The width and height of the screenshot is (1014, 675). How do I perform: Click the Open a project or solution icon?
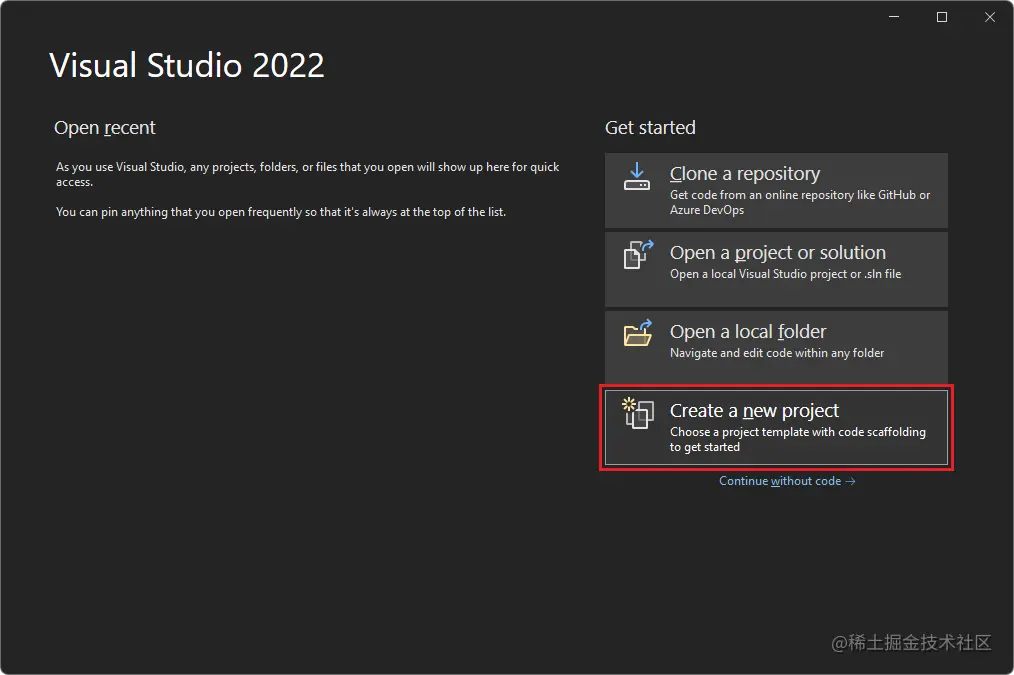pyautogui.click(x=637, y=256)
